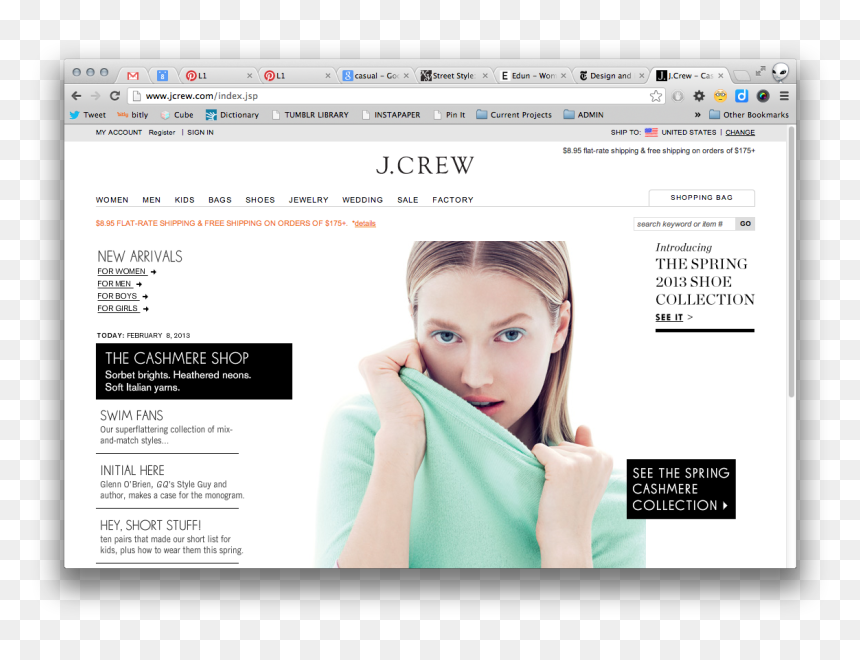Image resolution: width=860 pixels, height=660 pixels.
Task: Click the US flag icon
Action: (651, 132)
